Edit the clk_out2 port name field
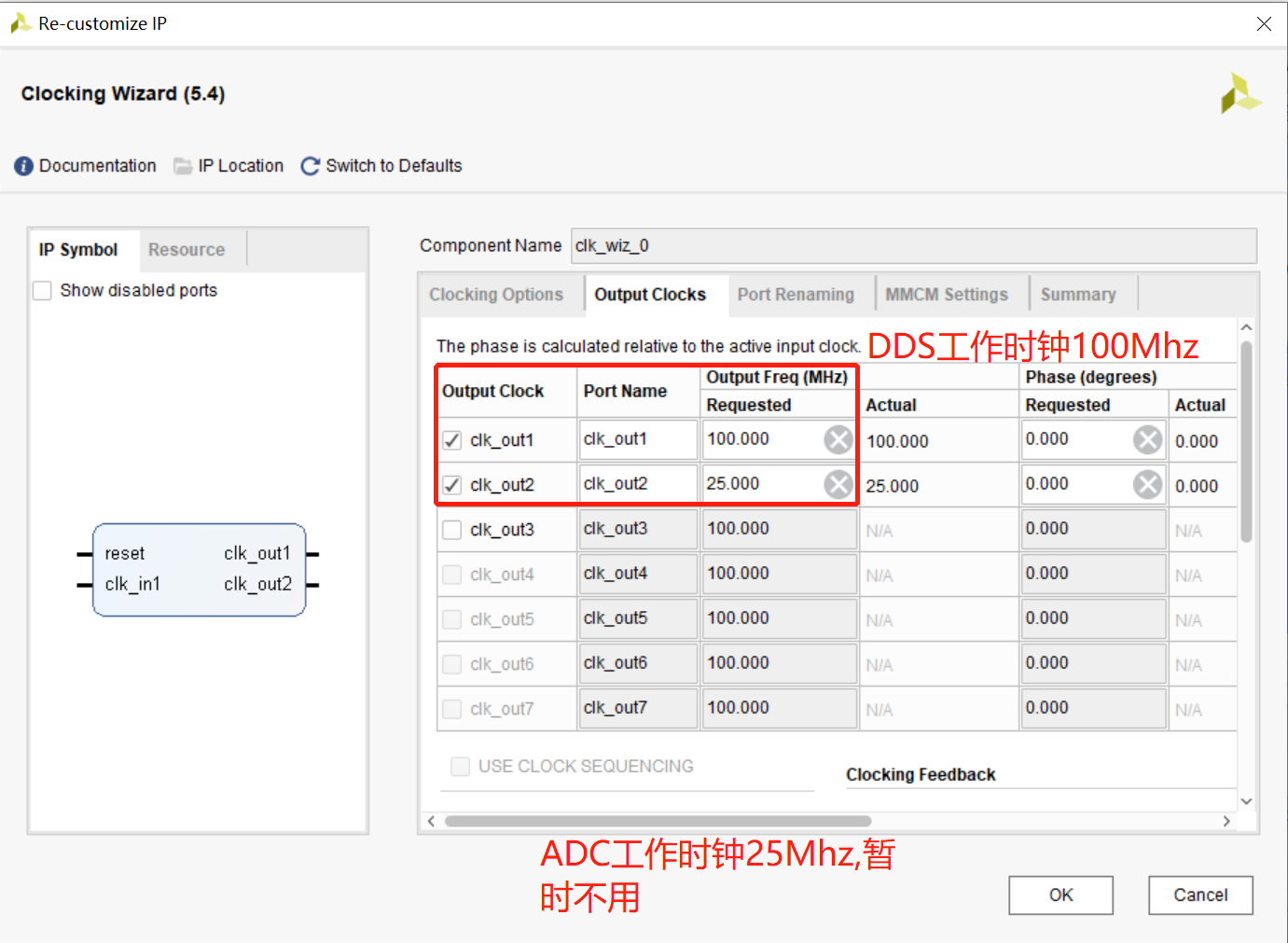Screen dimensions: 1288x943 tap(639, 484)
